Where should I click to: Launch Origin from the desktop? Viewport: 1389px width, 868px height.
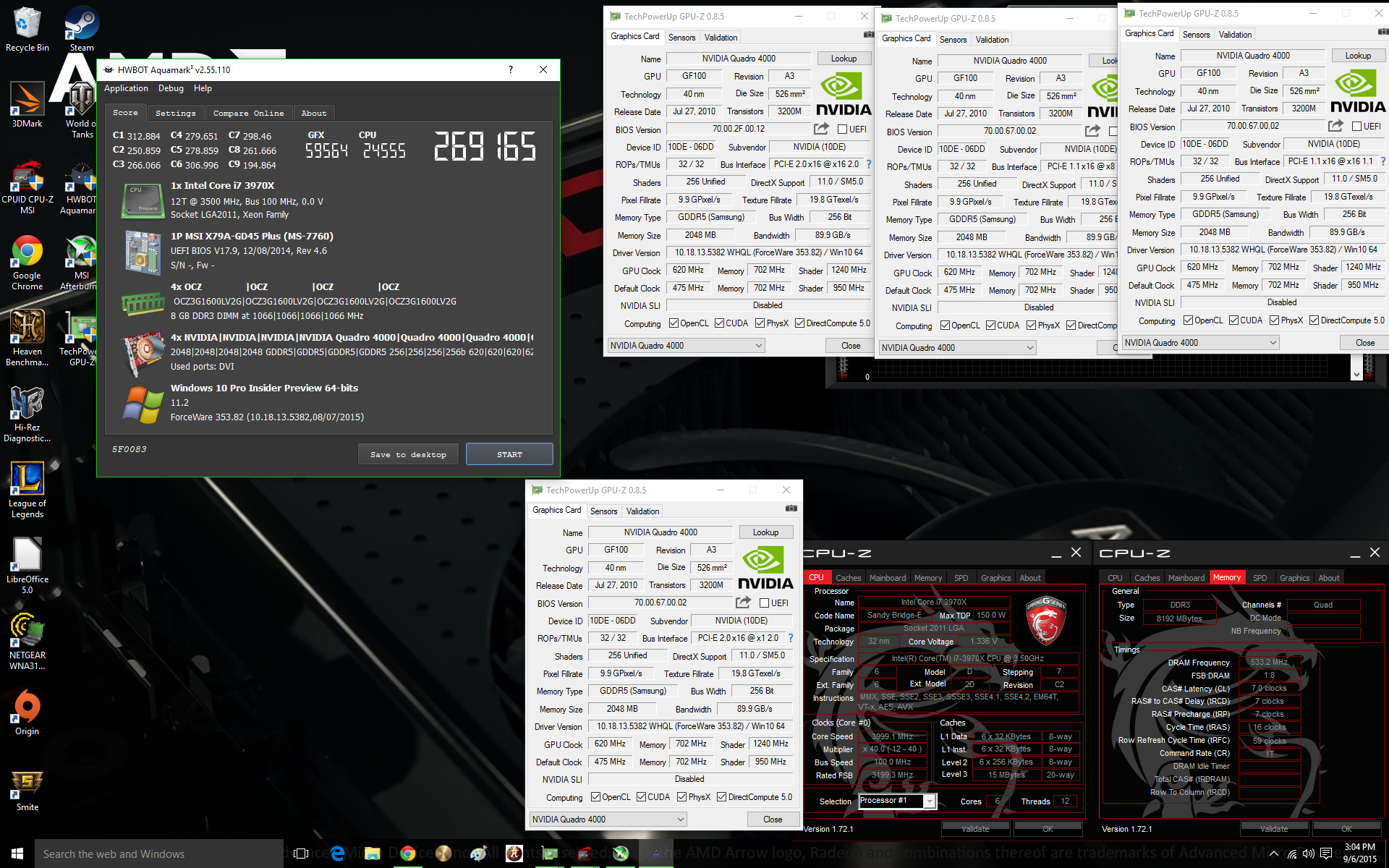tap(27, 712)
